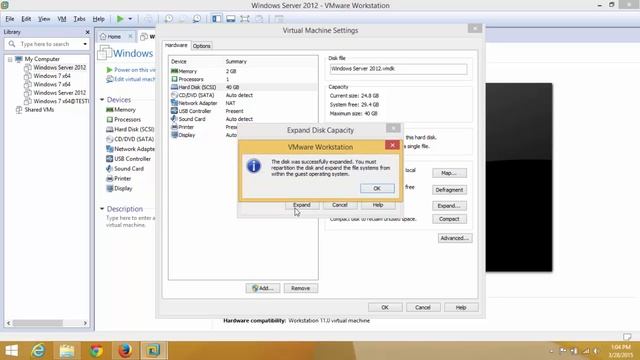Click the Disk file input field
This screenshot has height=360, width=640.
click(398, 69)
